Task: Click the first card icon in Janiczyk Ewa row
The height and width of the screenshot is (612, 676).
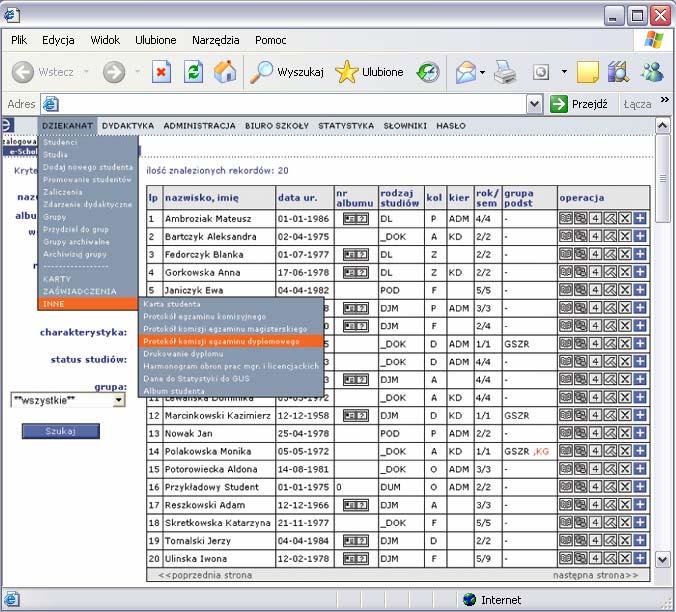Action: [566, 290]
